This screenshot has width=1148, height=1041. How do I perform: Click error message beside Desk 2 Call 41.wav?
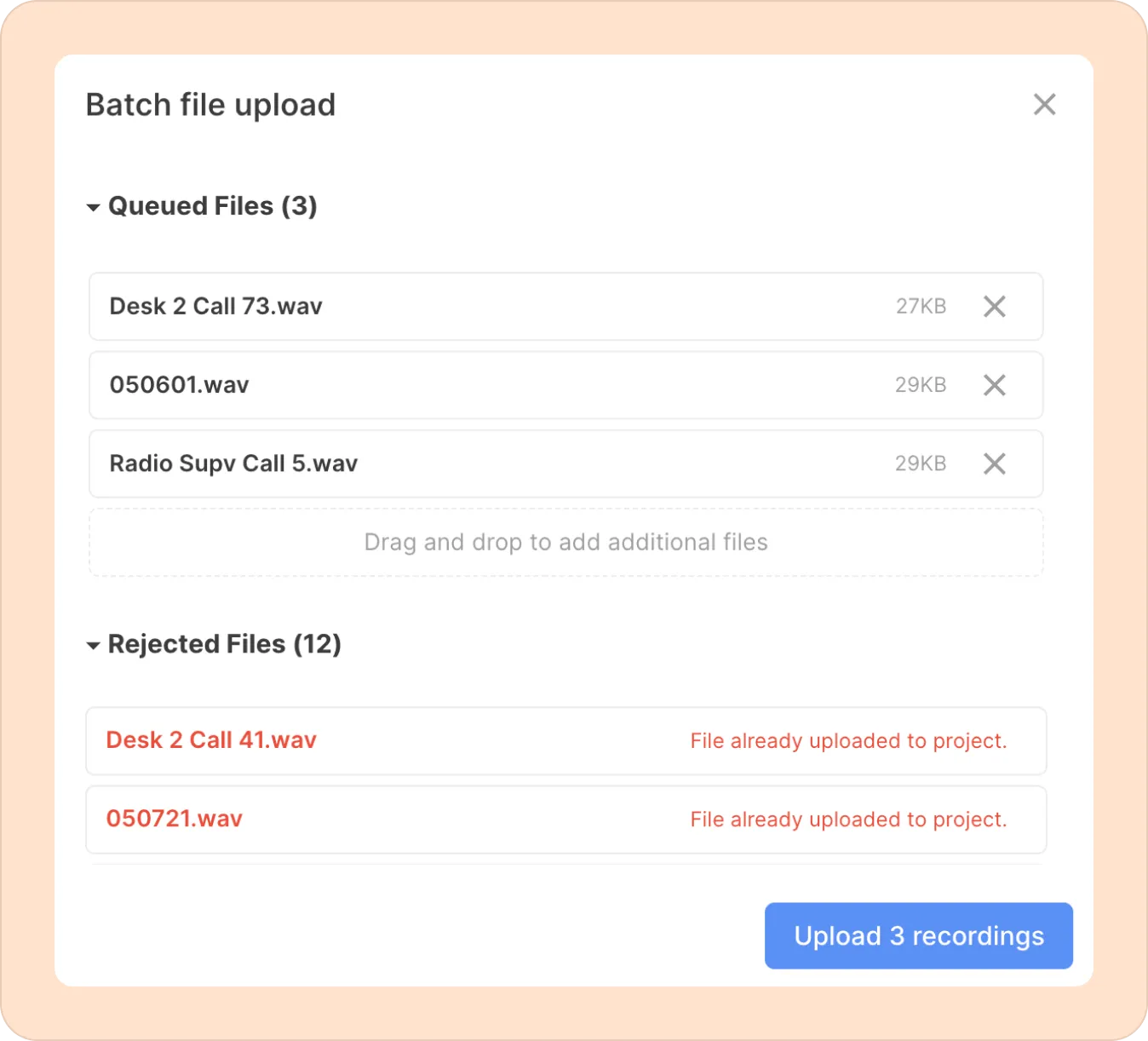[x=848, y=741]
